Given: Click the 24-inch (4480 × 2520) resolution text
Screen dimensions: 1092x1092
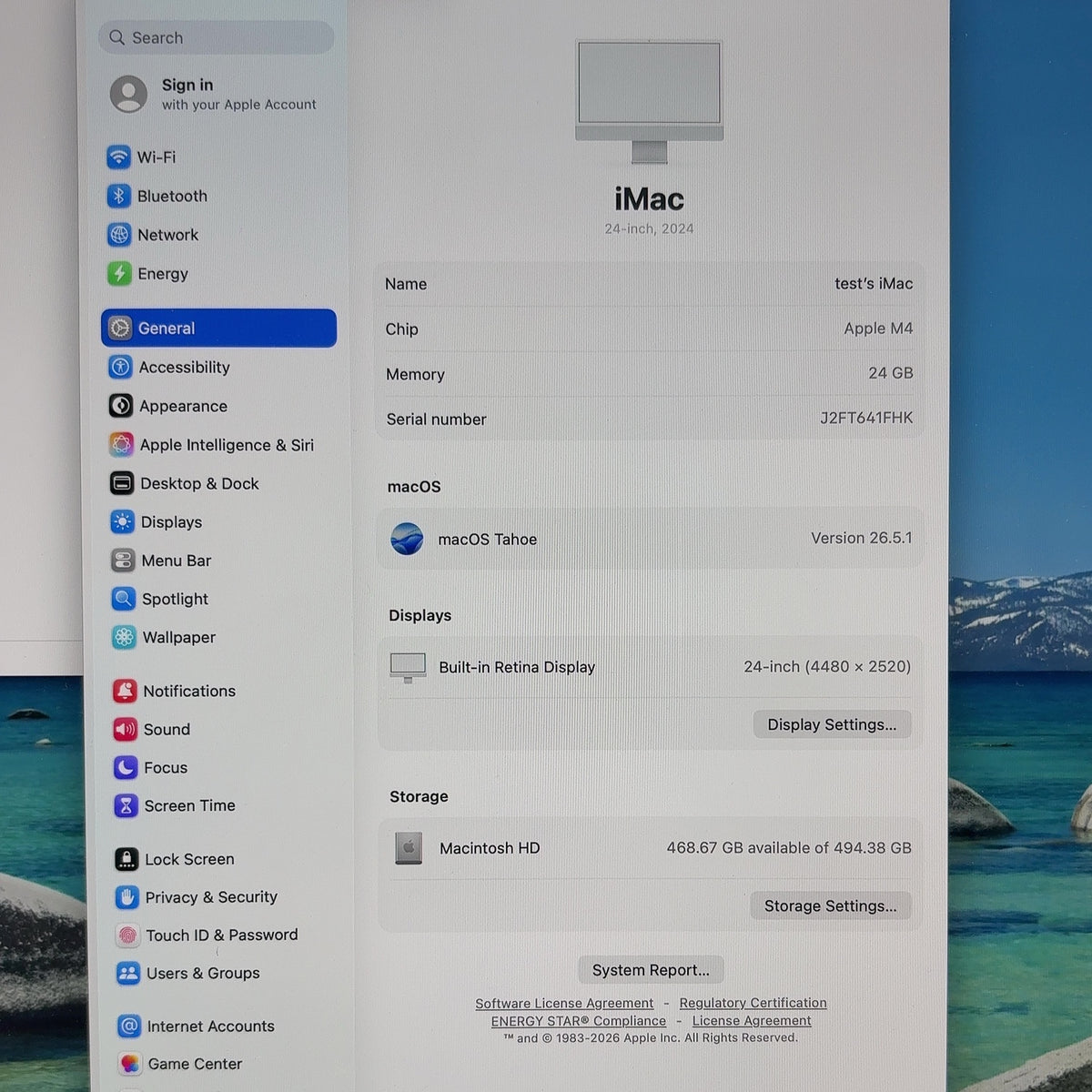Looking at the screenshot, I should pyautogui.click(x=827, y=666).
